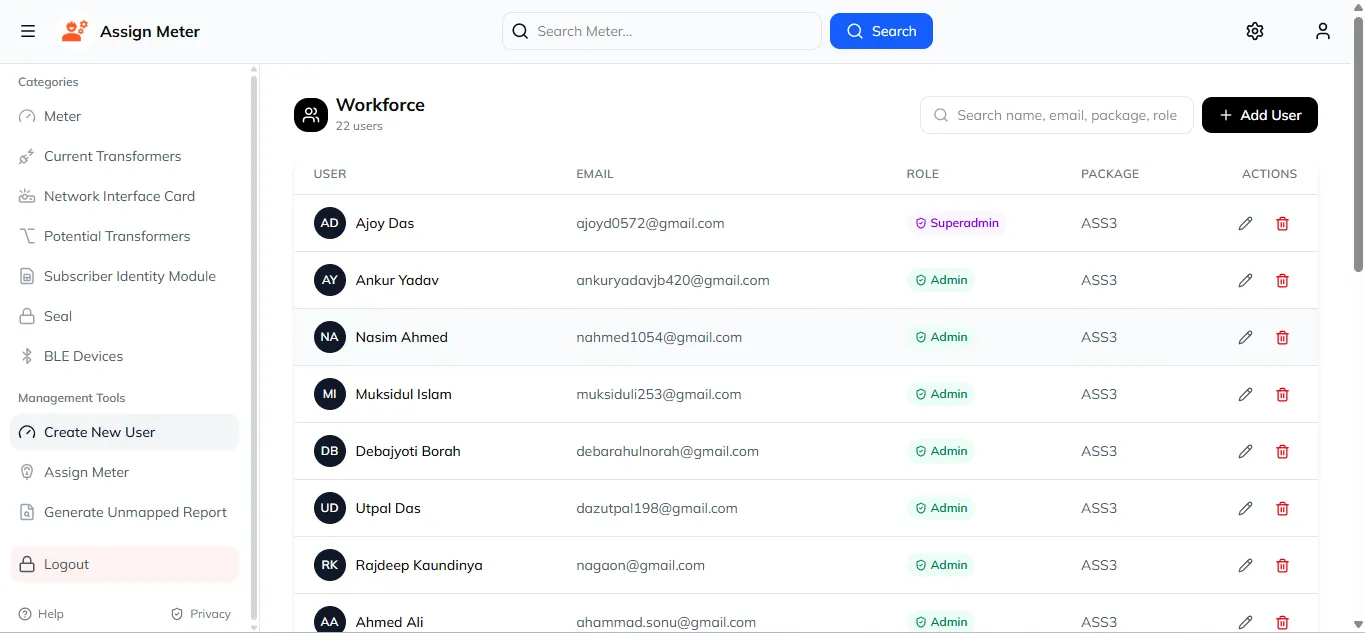Edit user Ankur Yadav

pos(1245,280)
